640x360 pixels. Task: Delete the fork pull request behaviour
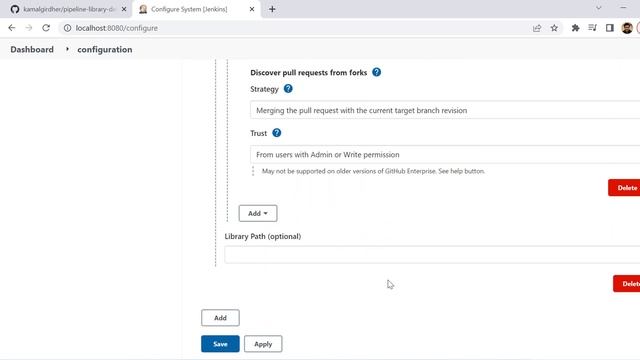pos(624,188)
